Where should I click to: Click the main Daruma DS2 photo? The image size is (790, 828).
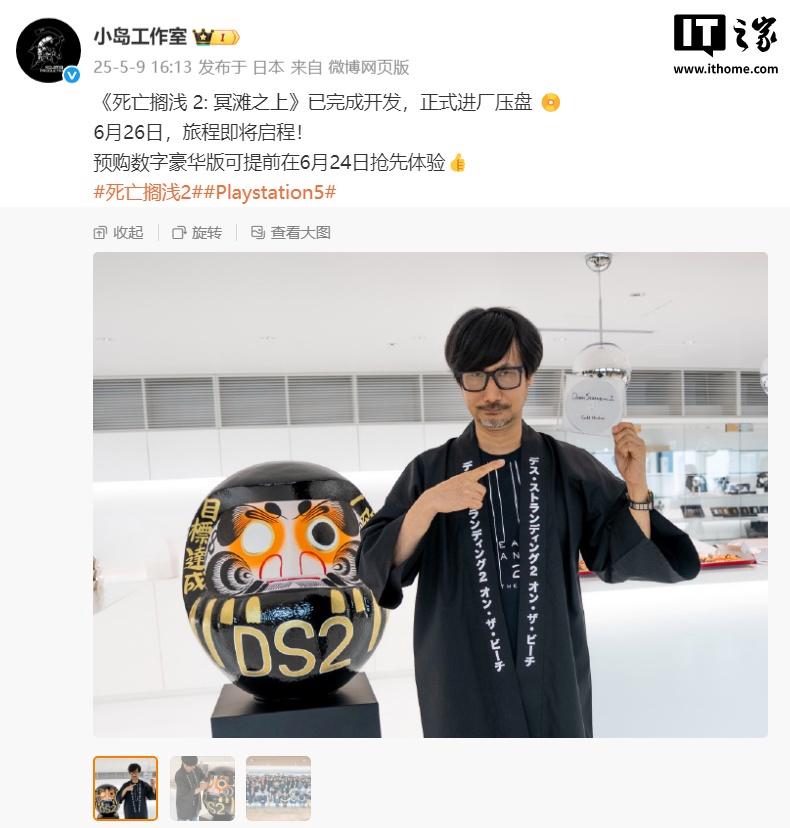point(430,495)
